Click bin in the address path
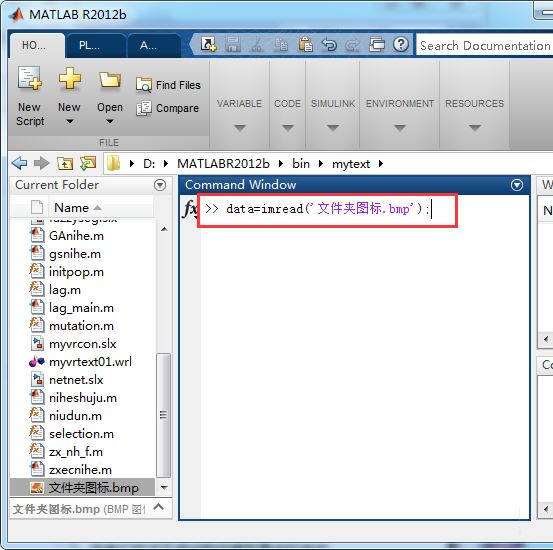Viewport: 553px width, 550px height. [301, 164]
